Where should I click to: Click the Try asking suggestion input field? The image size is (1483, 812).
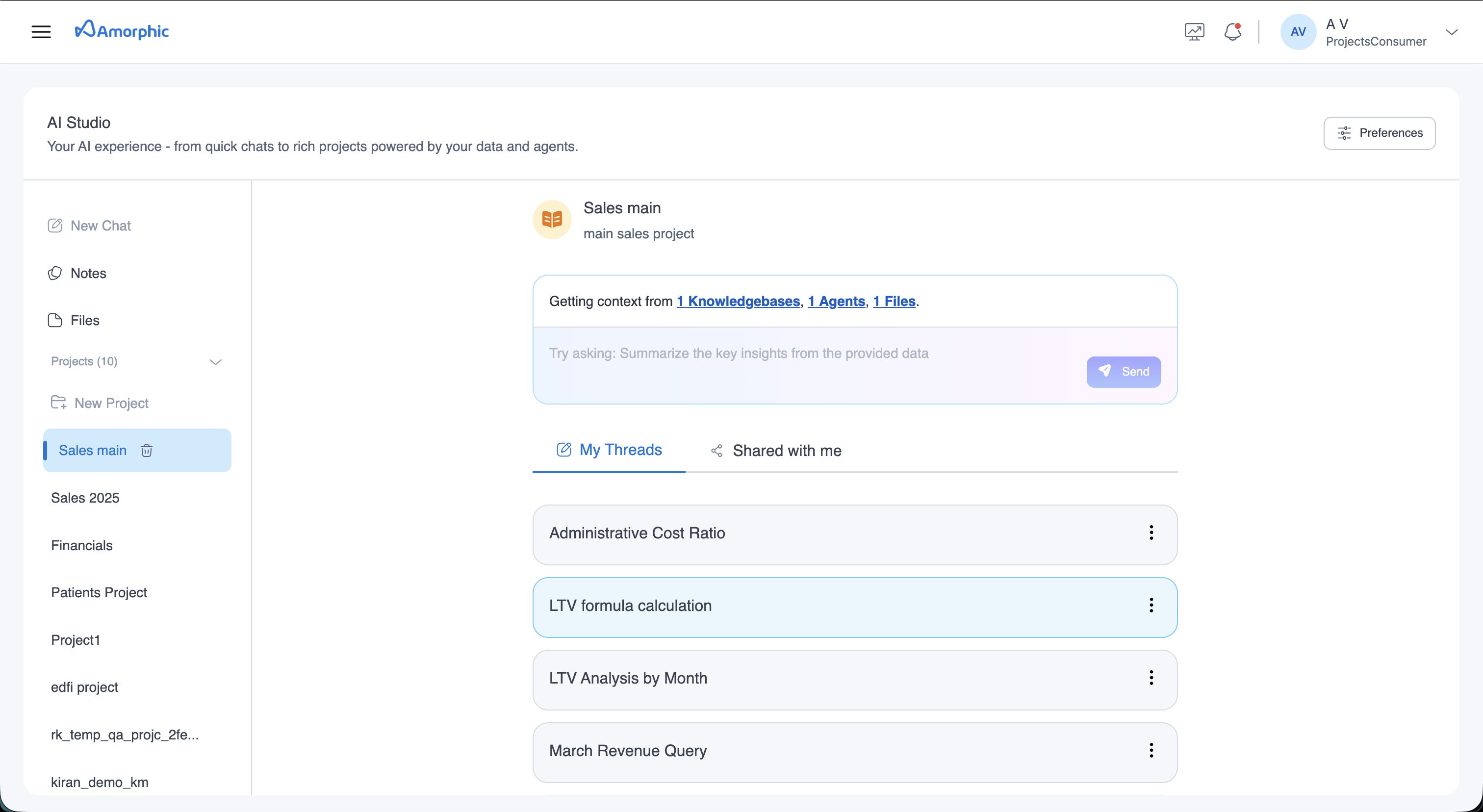click(x=739, y=354)
